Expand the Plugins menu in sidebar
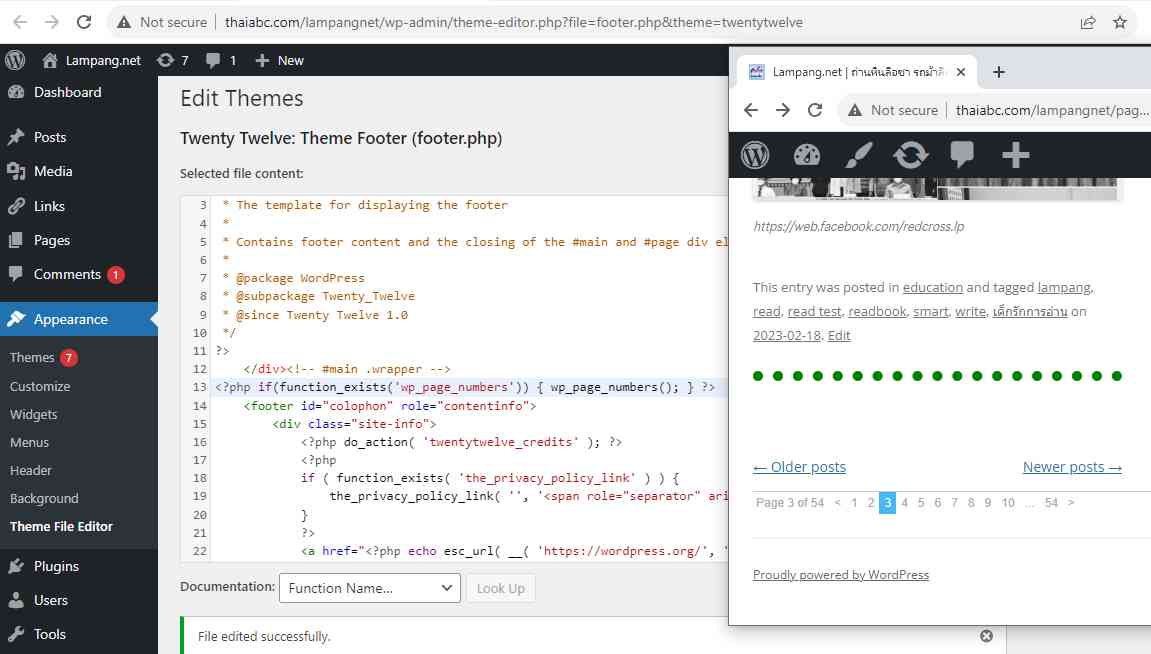1151x654 pixels. [56, 566]
